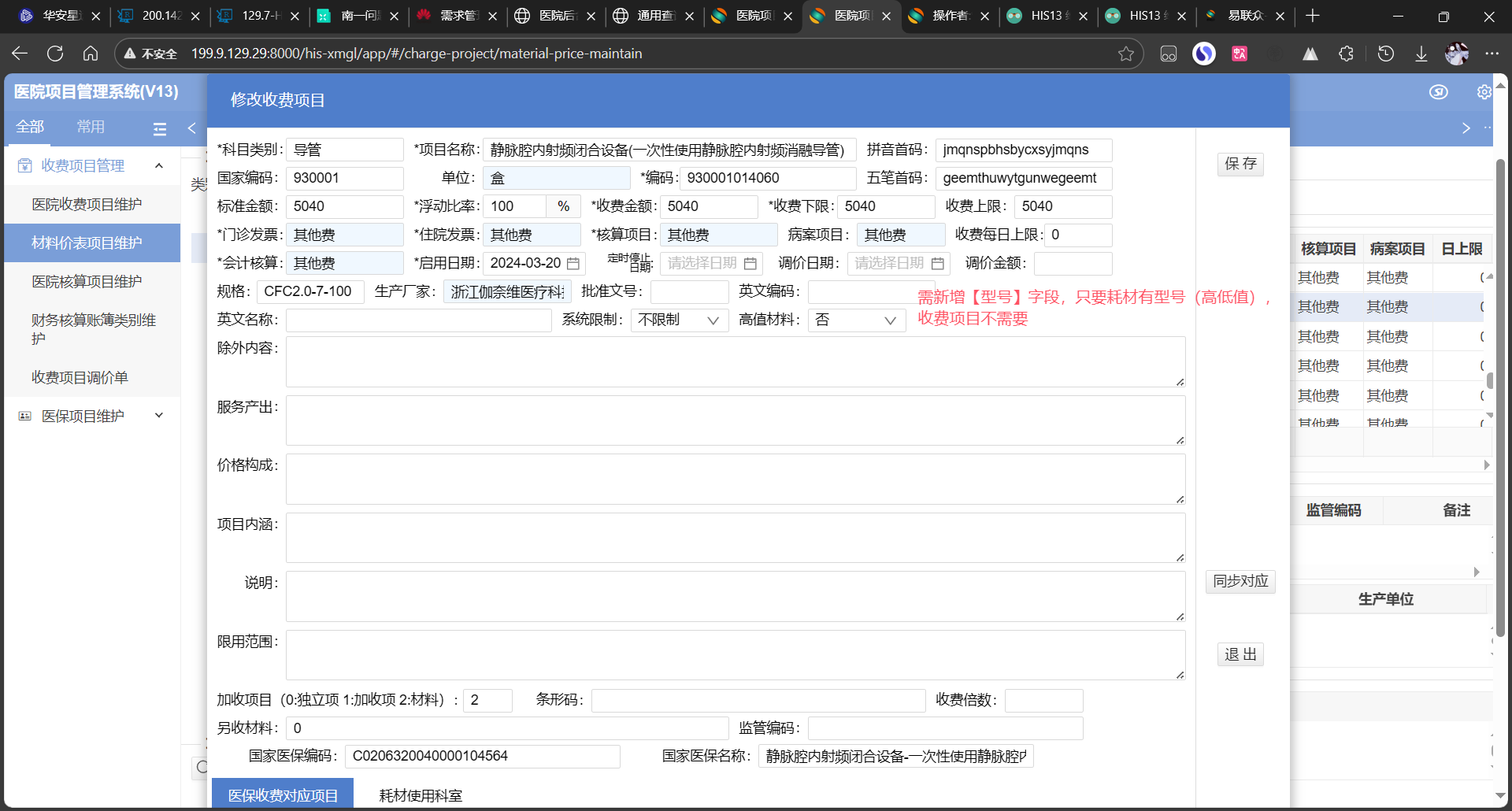1512x811 pixels.
Task: Click the 生产厂家 field
Action: click(507, 291)
